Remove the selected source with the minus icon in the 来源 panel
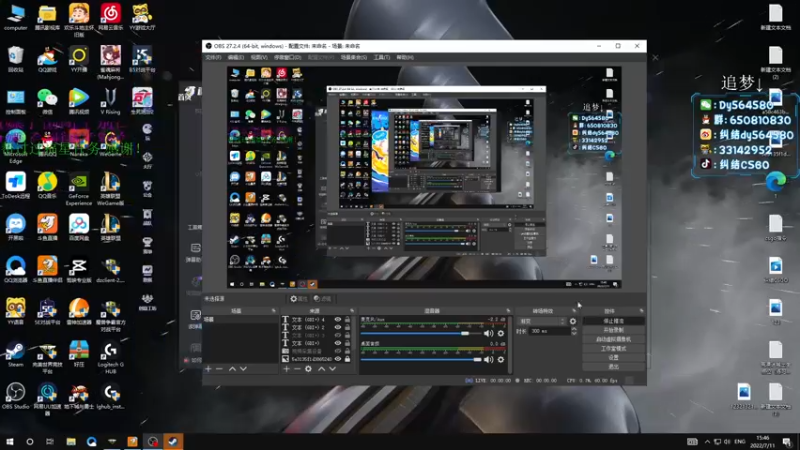The height and width of the screenshot is (450, 800). click(x=297, y=368)
